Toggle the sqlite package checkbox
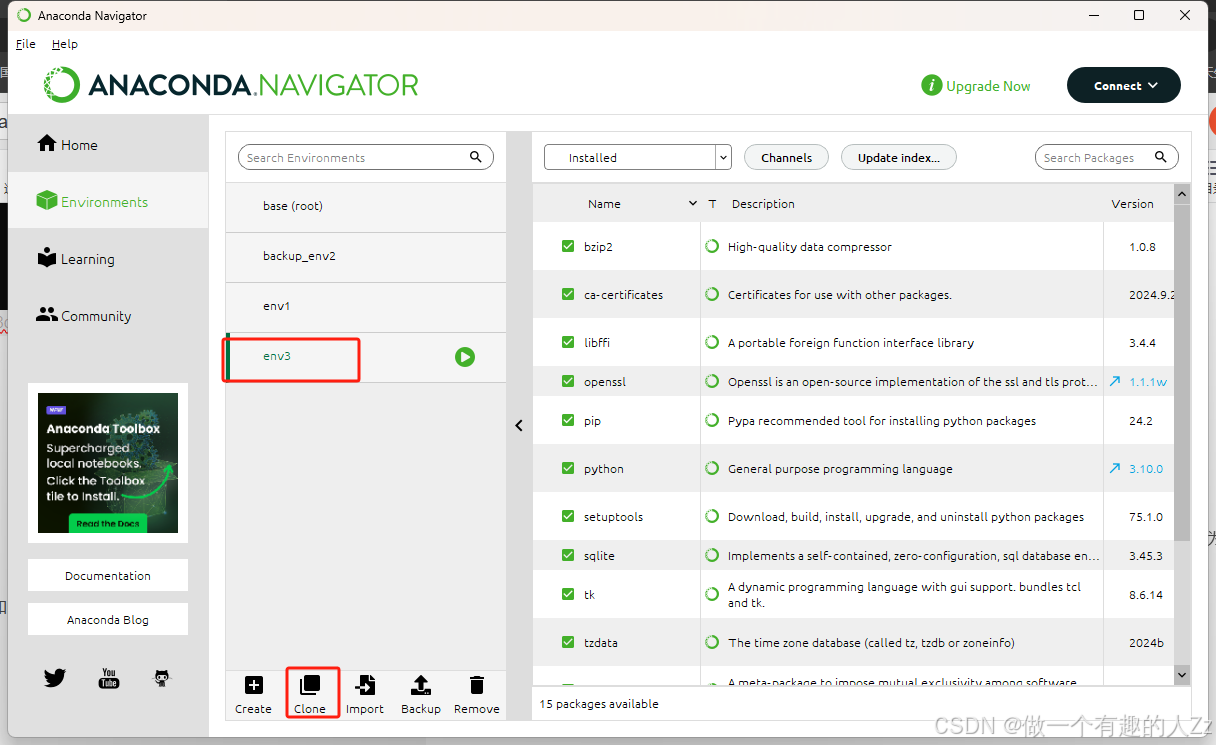Image resolution: width=1216 pixels, height=745 pixels. click(x=568, y=555)
